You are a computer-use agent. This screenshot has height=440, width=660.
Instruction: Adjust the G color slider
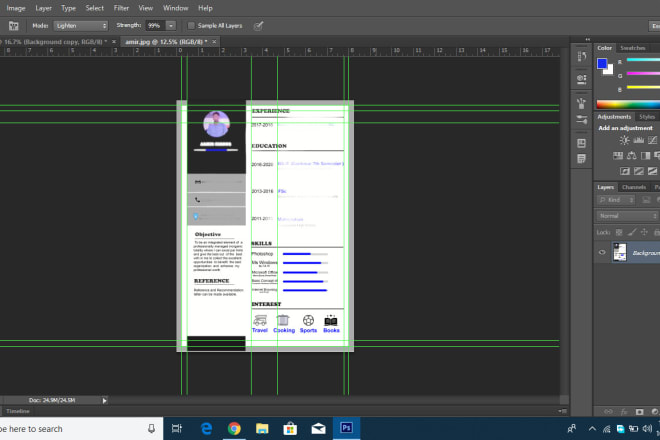pos(643,74)
